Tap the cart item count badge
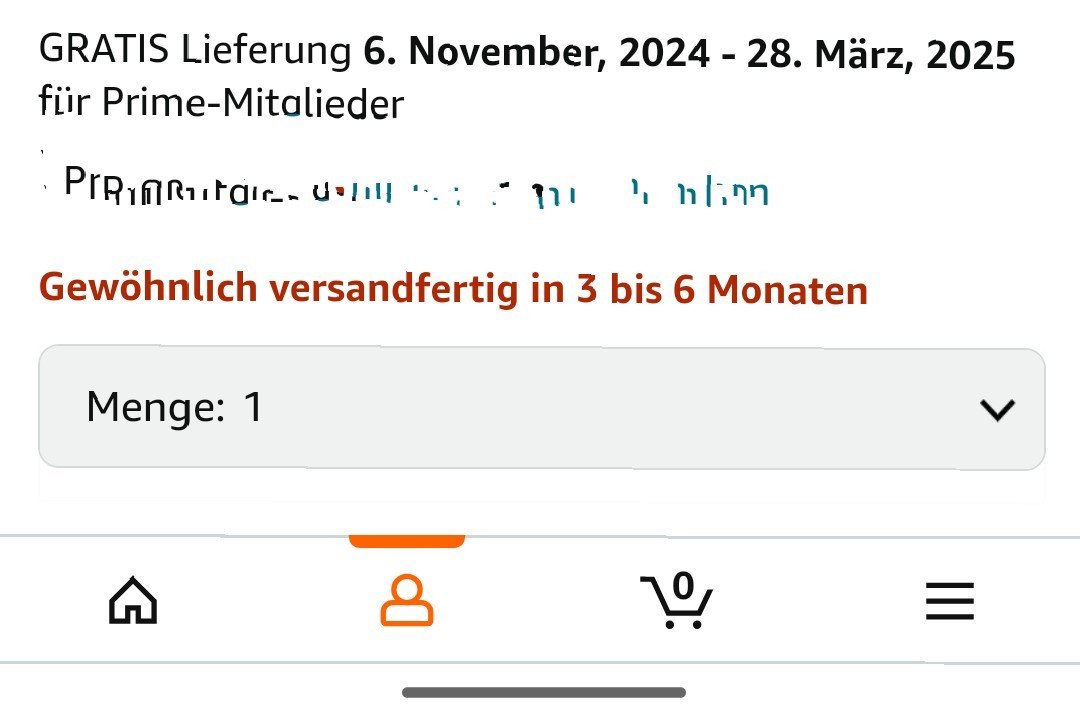Screen dimensions: 1080x723 point(683,585)
